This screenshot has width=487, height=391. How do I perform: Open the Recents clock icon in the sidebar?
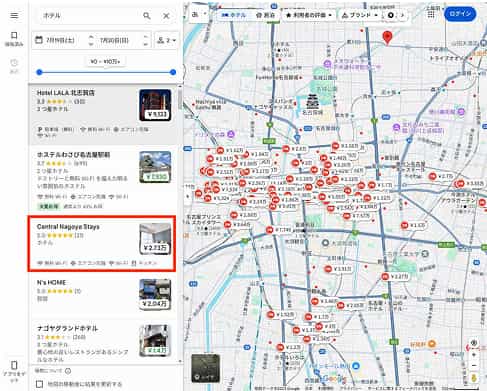pyautogui.click(x=14, y=63)
